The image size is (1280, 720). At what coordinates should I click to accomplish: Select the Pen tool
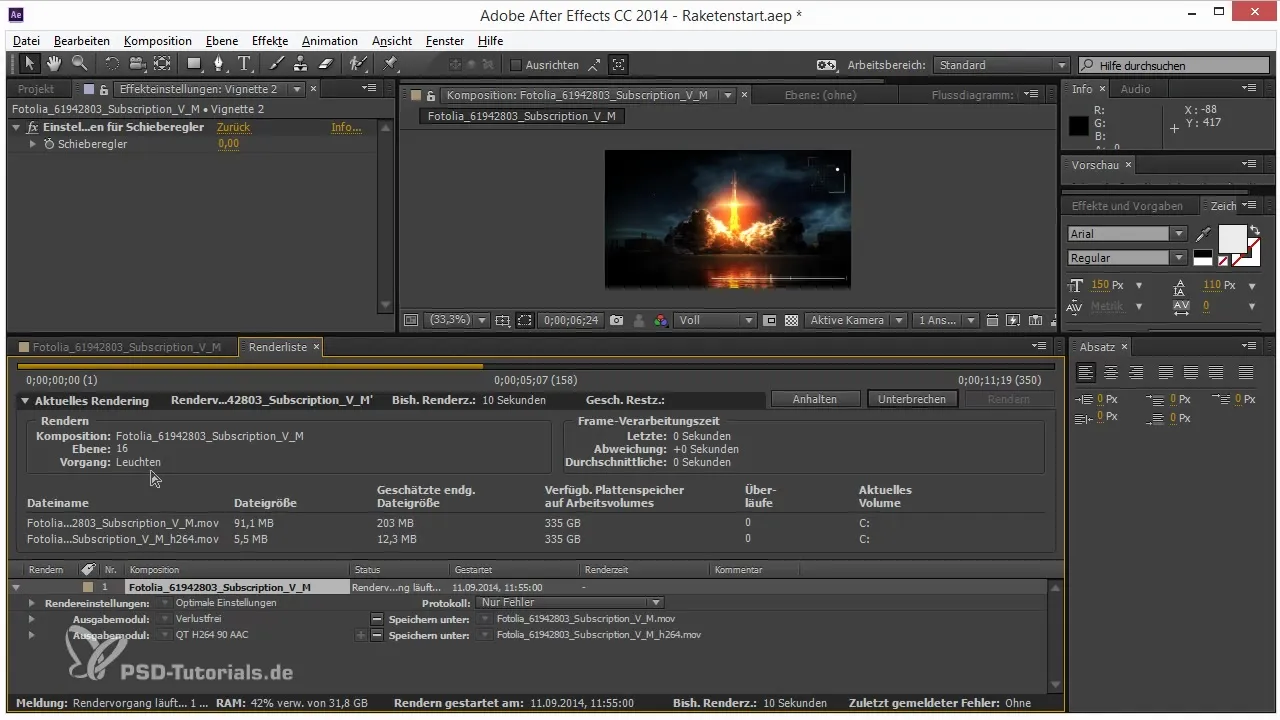pyautogui.click(x=219, y=64)
